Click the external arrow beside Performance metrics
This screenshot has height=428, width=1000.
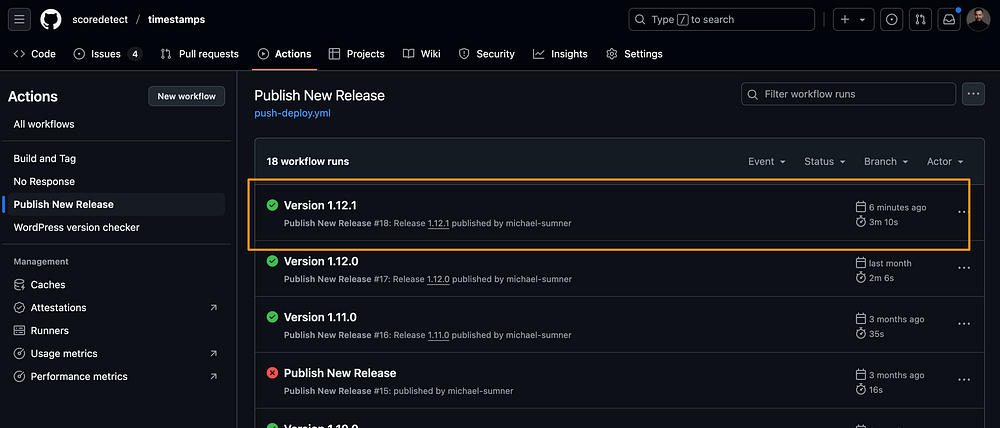point(213,377)
